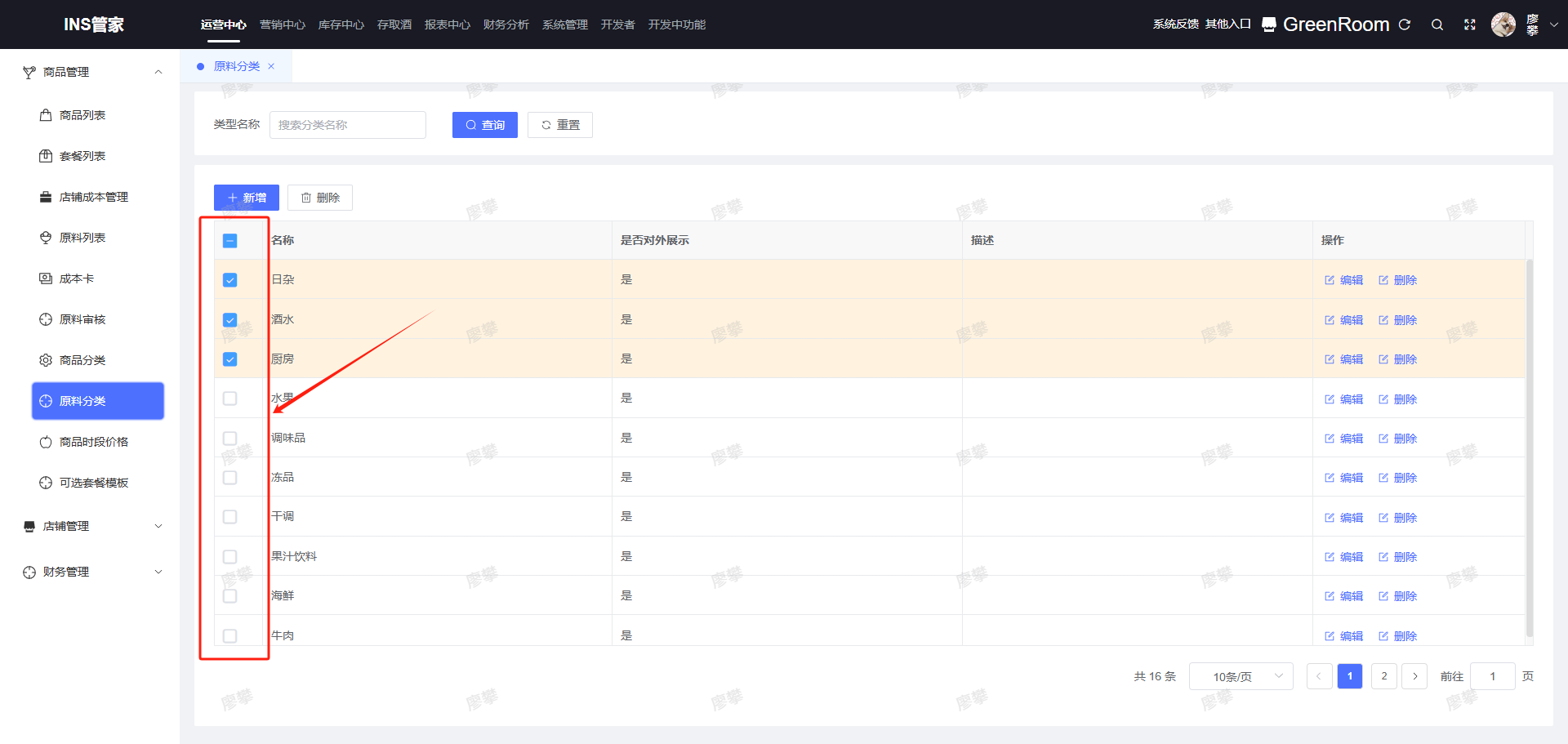Open 系统反馈 link

click(1176, 25)
